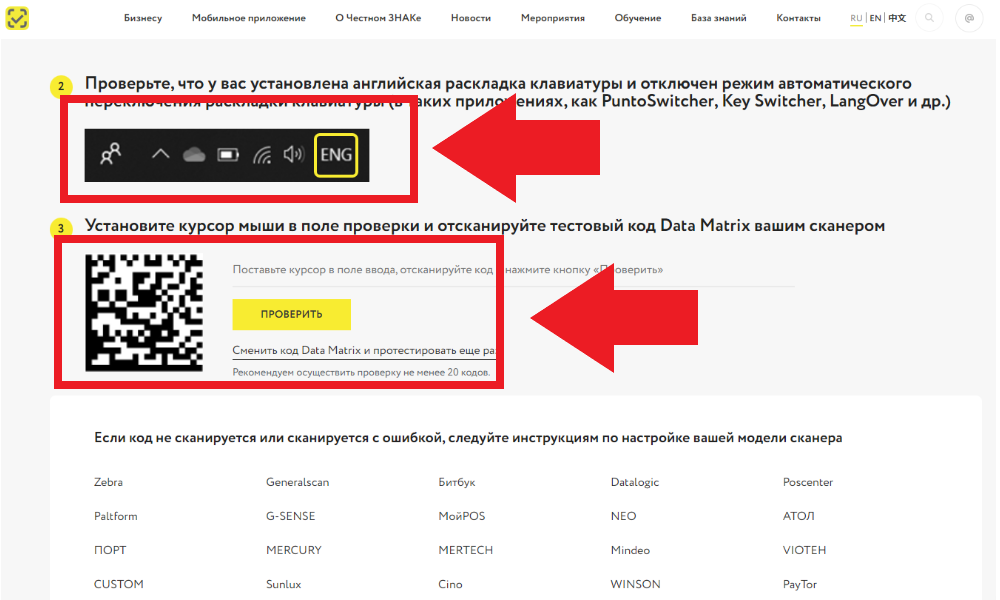Open Zebra scanner setup instructions
The height and width of the screenshot is (600, 1000).
108,482
